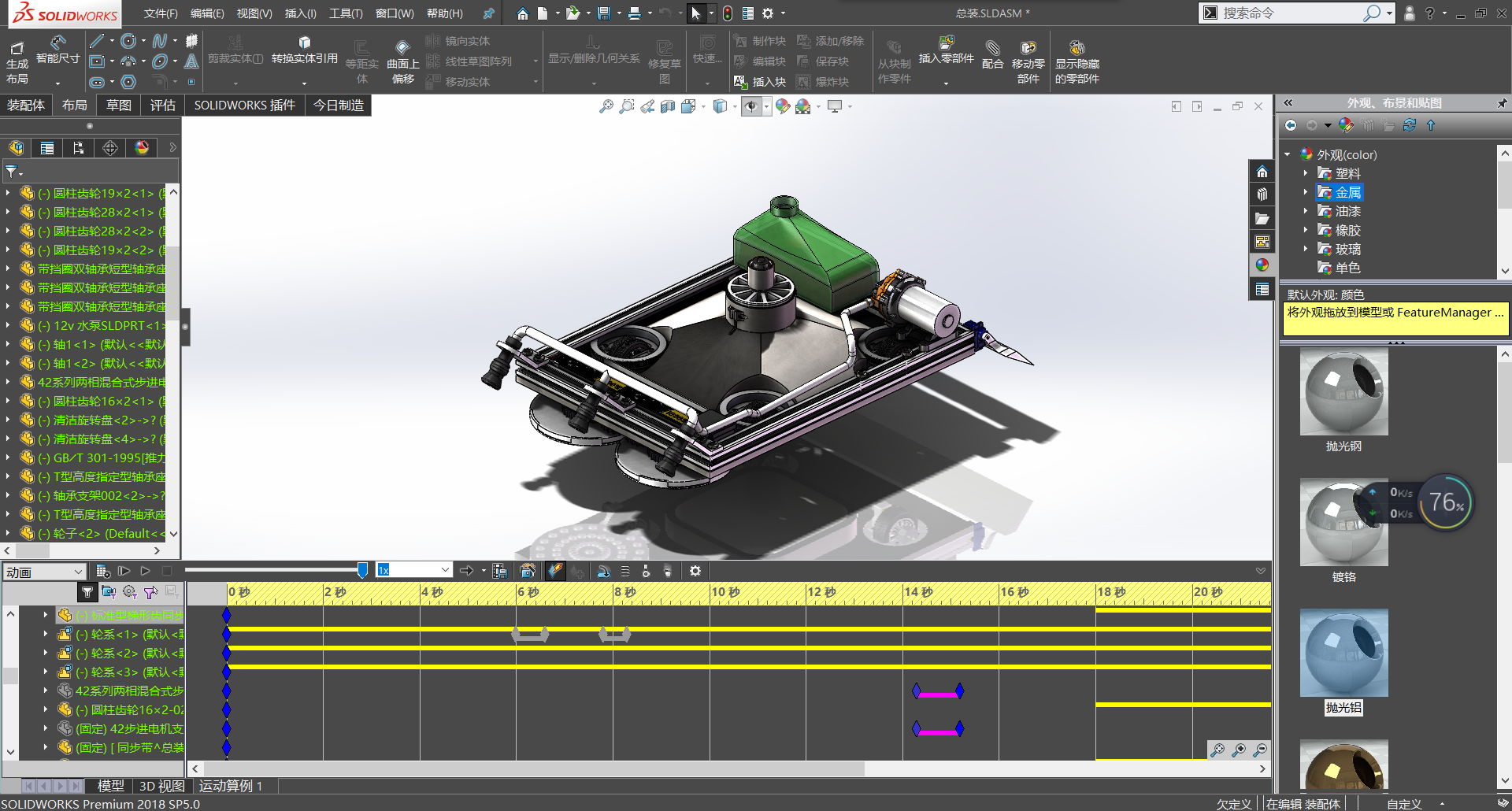Screen dimensions: 1512x811
Task: Pick the Line sketch tool
Action: pos(97,41)
